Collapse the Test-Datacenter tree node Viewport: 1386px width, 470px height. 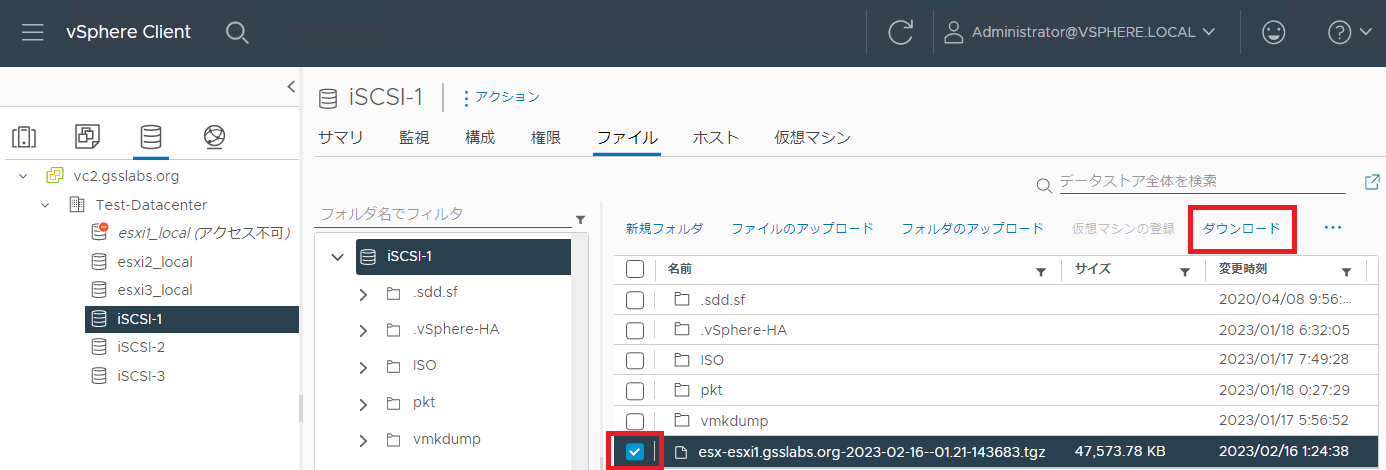pyautogui.click(x=45, y=205)
